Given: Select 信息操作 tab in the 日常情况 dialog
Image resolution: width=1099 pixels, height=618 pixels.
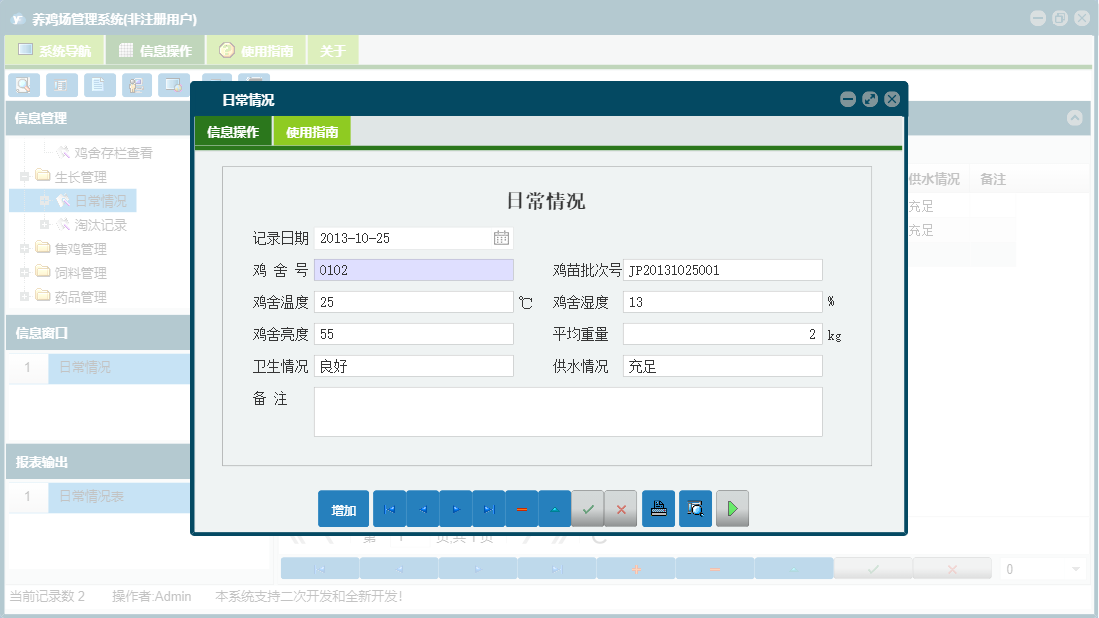Looking at the screenshot, I should point(233,132).
